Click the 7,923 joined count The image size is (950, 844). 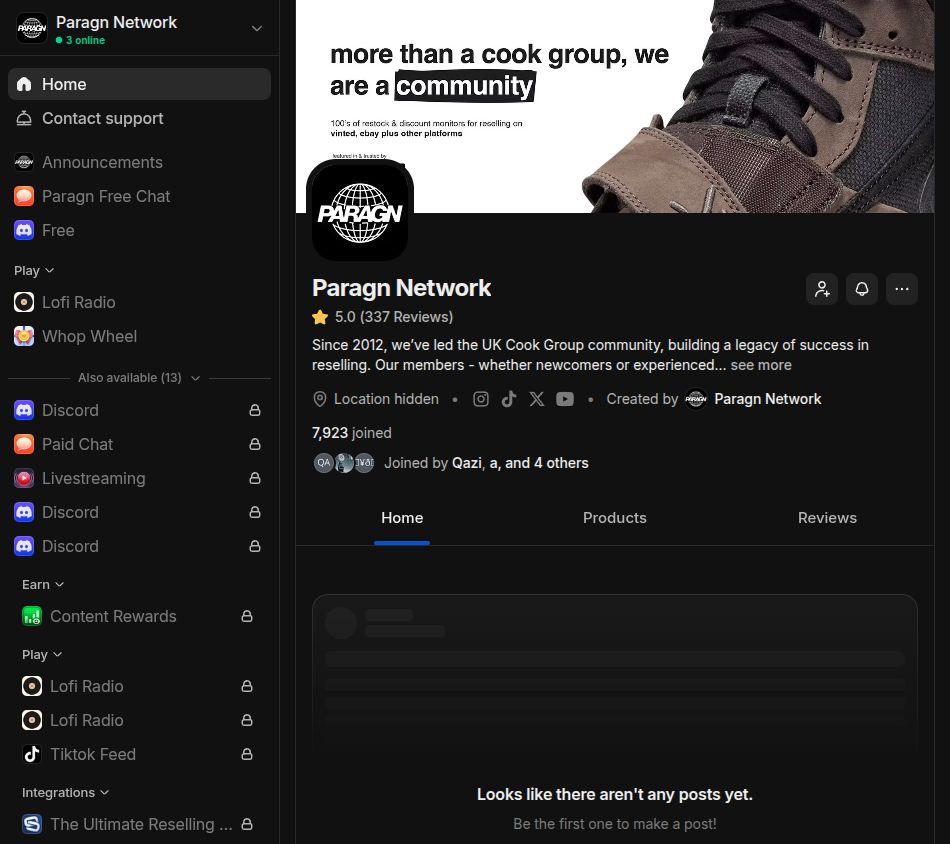click(x=351, y=433)
